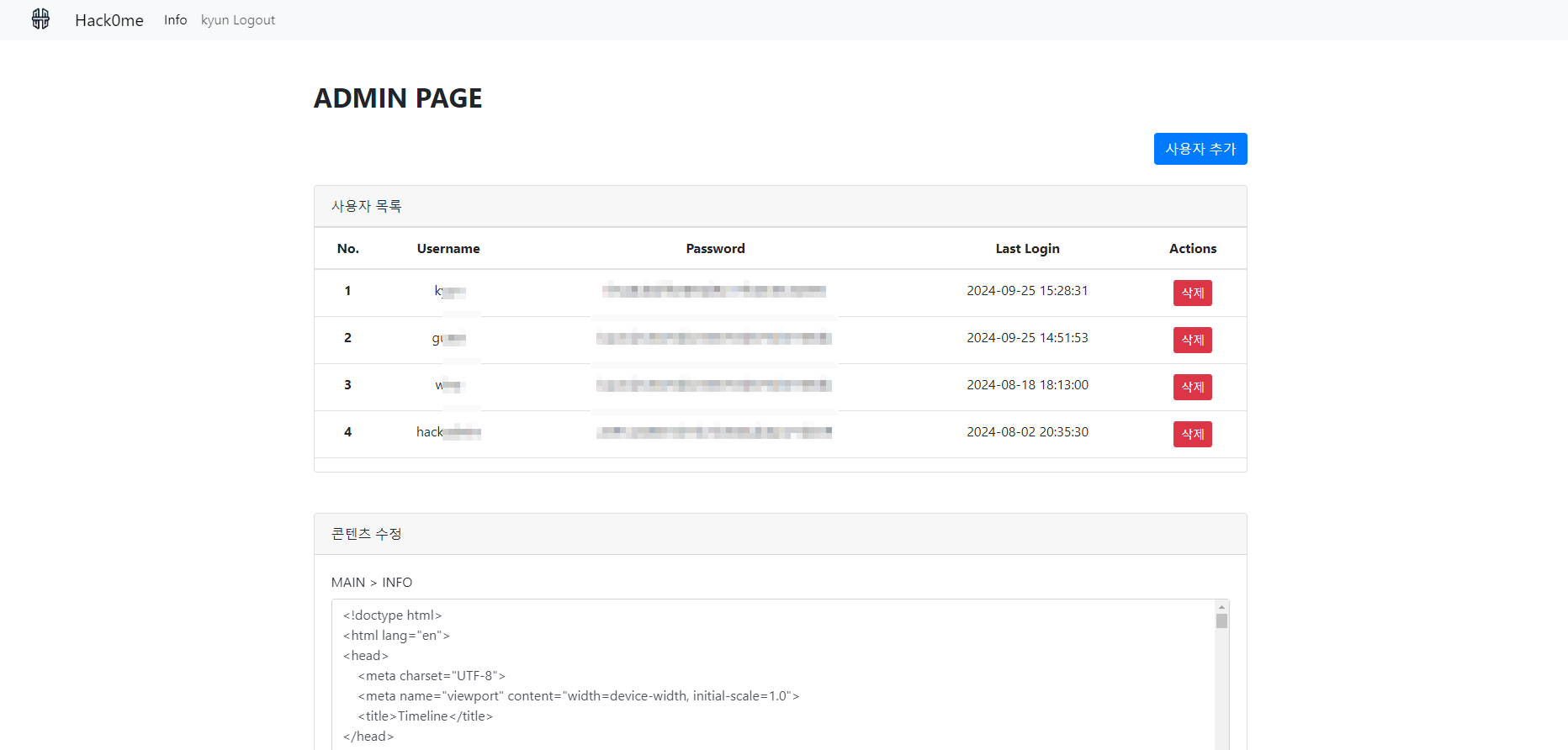
Task: Open the HackOme brand home link
Action: pyautogui.click(x=109, y=20)
